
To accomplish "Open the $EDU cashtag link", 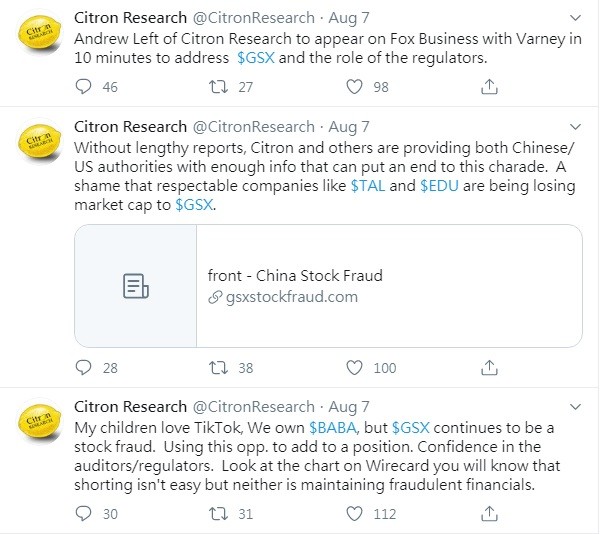I will (439, 185).
